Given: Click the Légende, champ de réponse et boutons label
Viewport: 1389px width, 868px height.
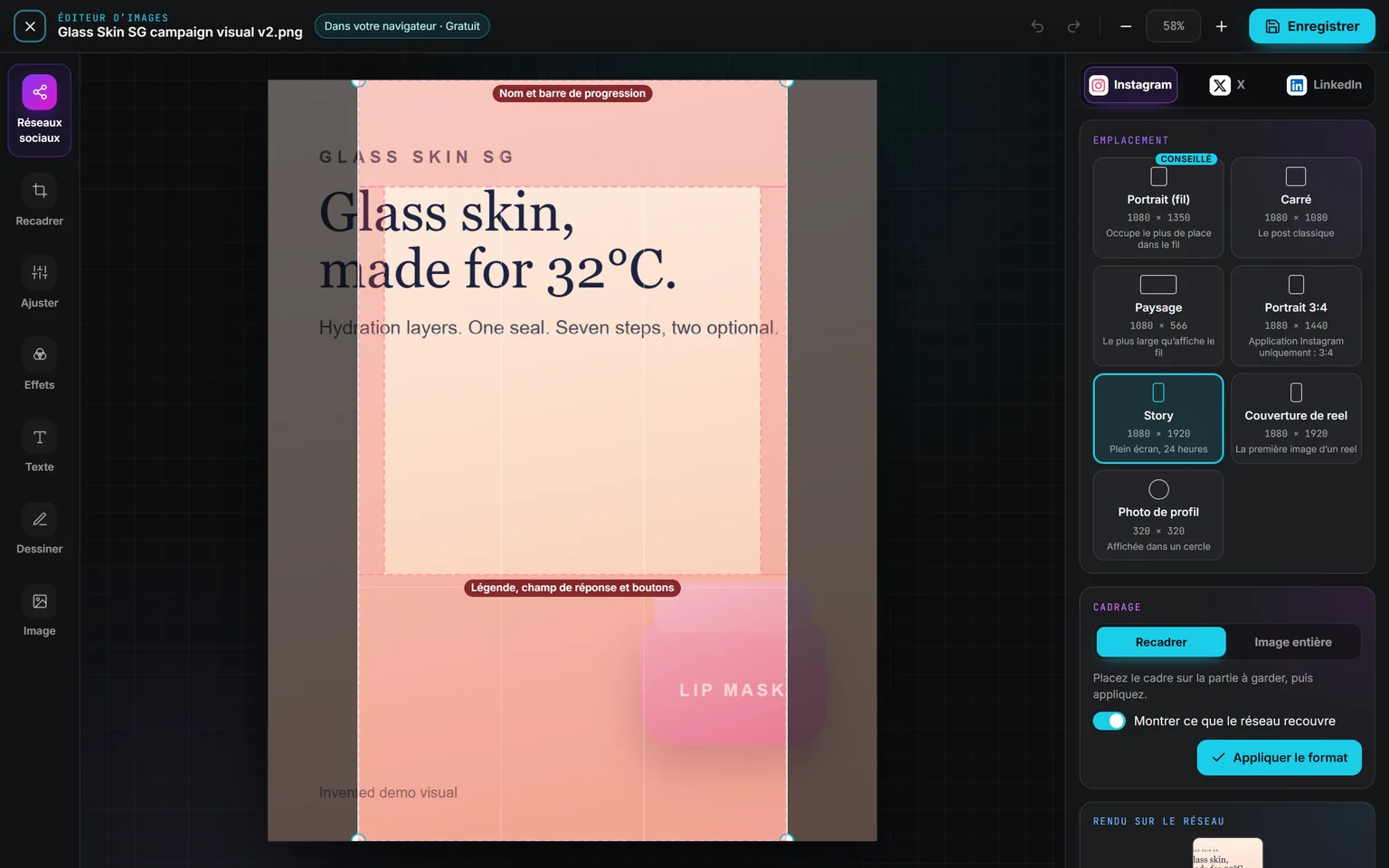Looking at the screenshot, I should (x=572, y=588).
